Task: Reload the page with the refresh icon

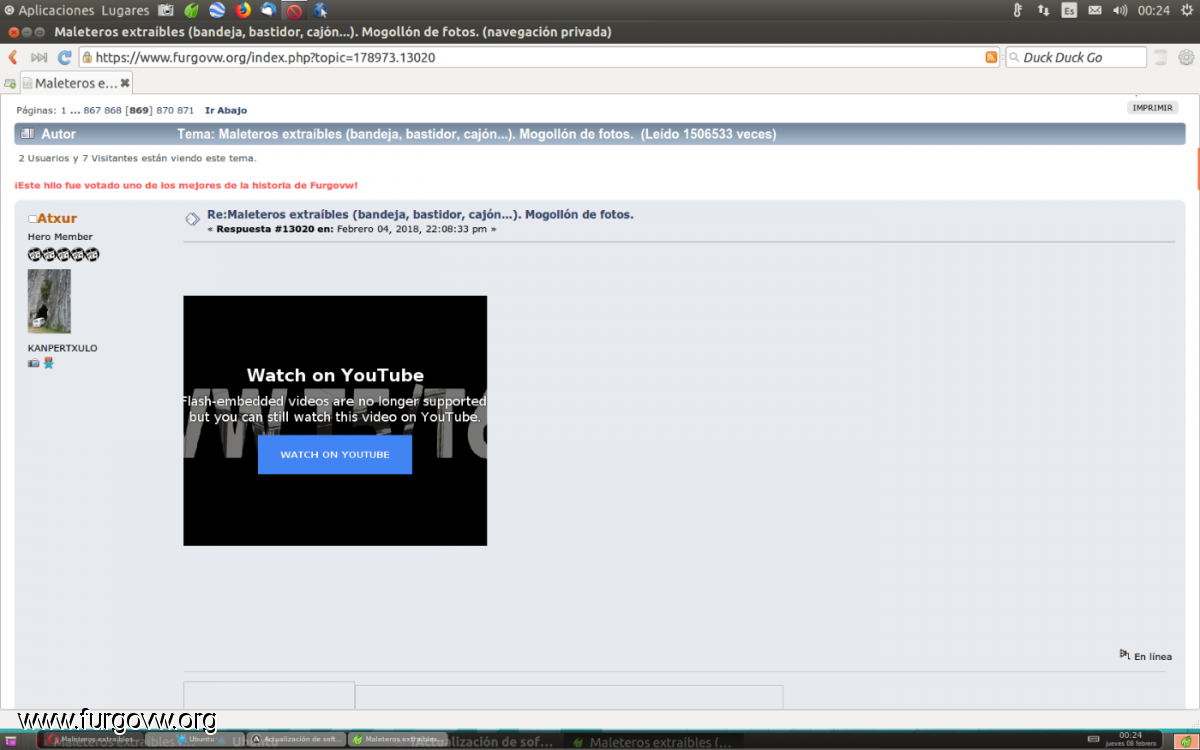Action: point(65,57)
